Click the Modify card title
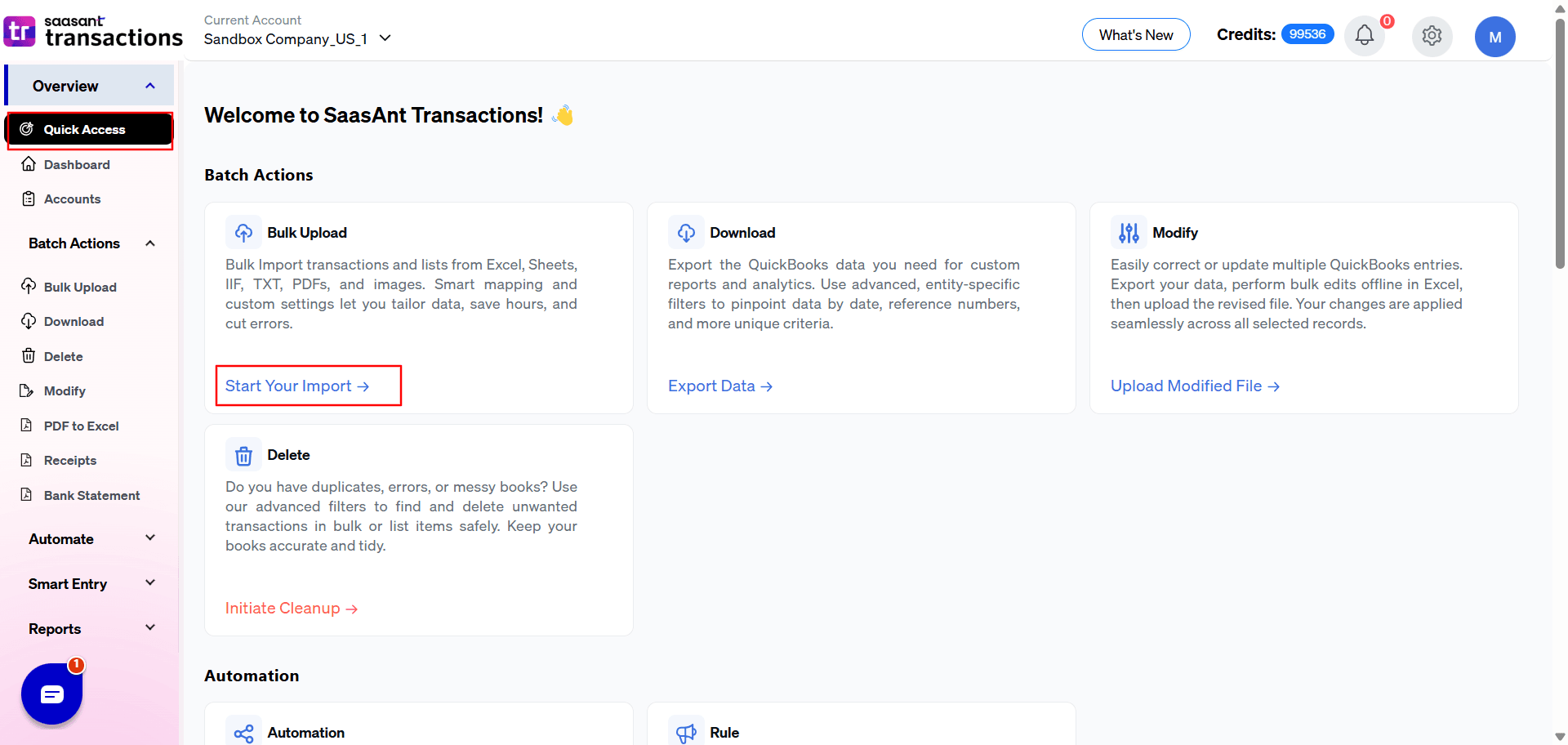1568x745 pixels. point(1175,233)
